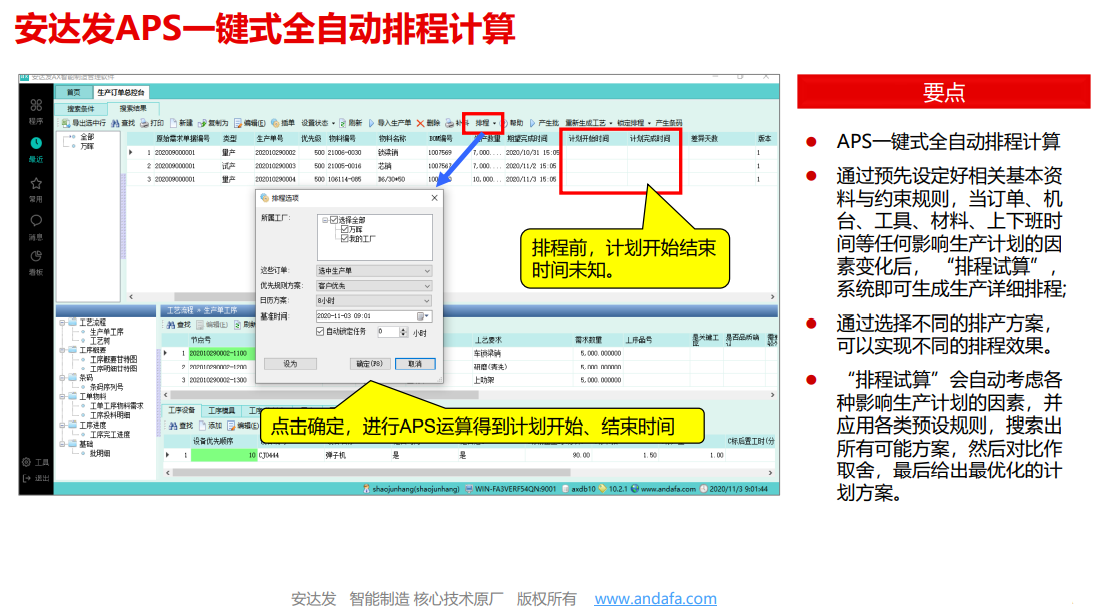Toggle the 自动锁定任务 checkbox
This screenshot has width=1103, height=612.
click(320, 331)
